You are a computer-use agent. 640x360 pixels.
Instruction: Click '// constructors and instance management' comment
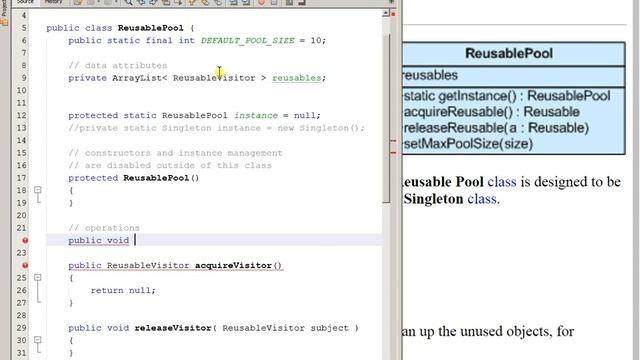(x=176, y=153)
